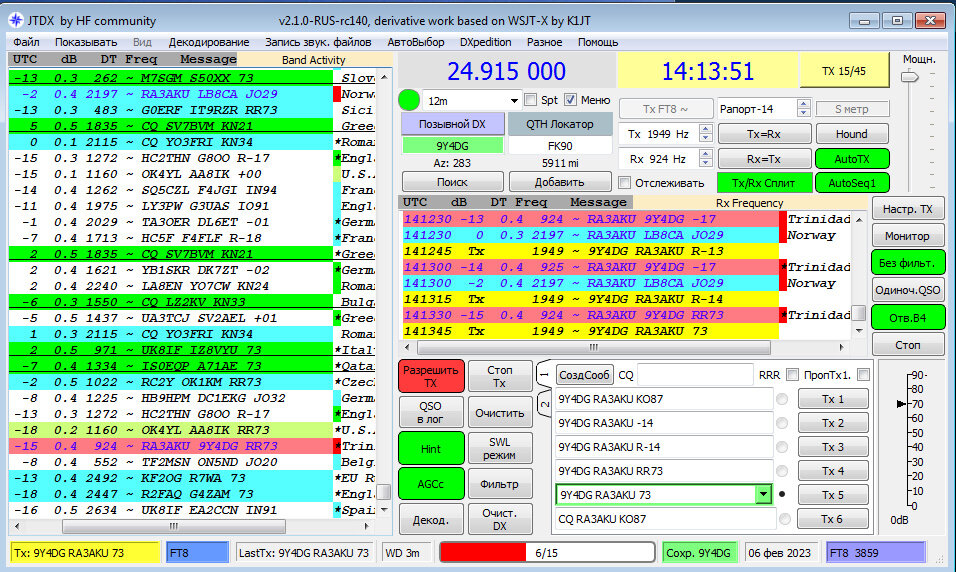Toggle the AutoSeq1 button
This screenshot has height=572, width=956.
point(850,182)
